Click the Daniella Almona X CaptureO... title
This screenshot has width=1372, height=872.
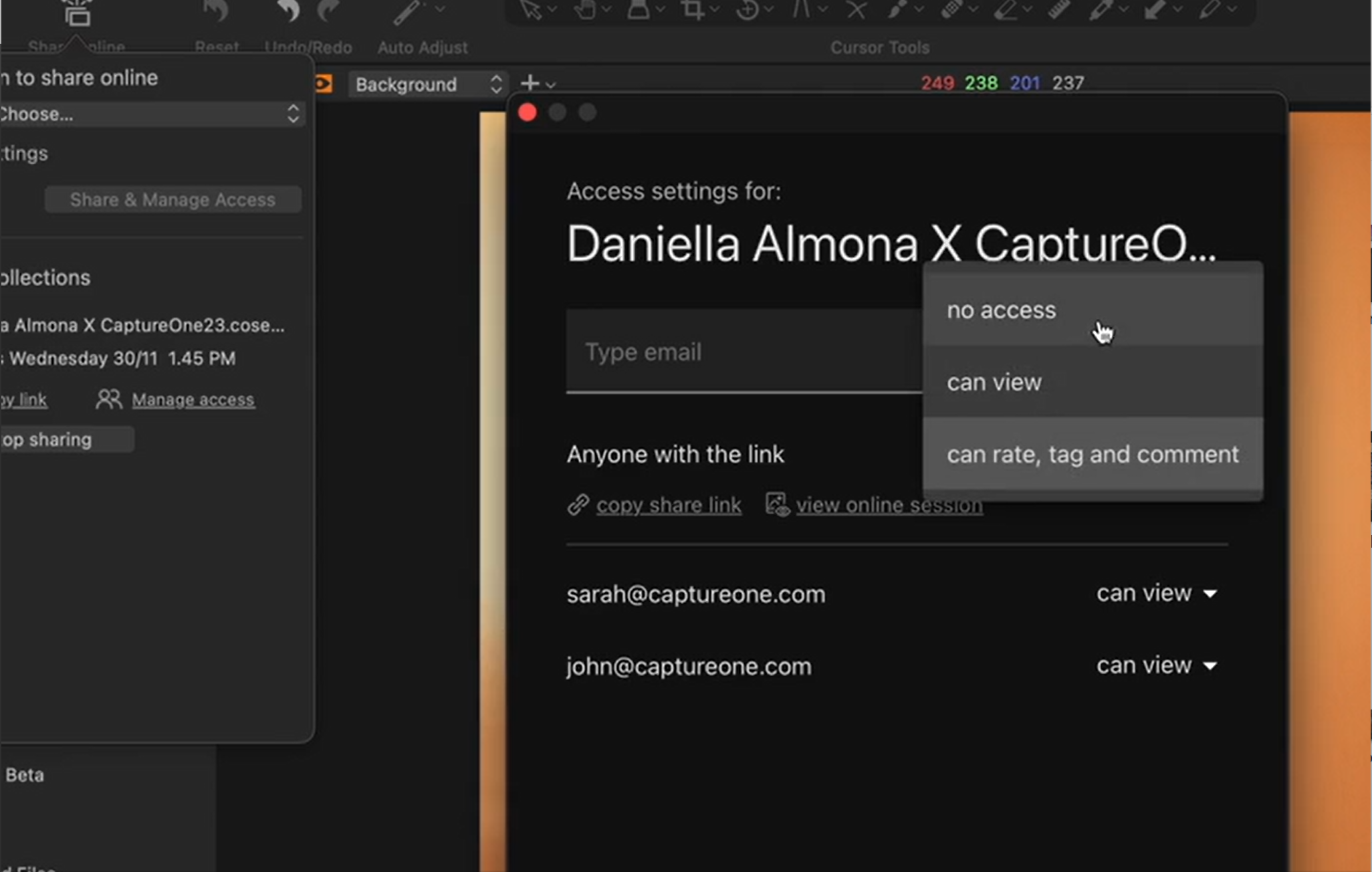pyautogui.click(x=891, y=243)
